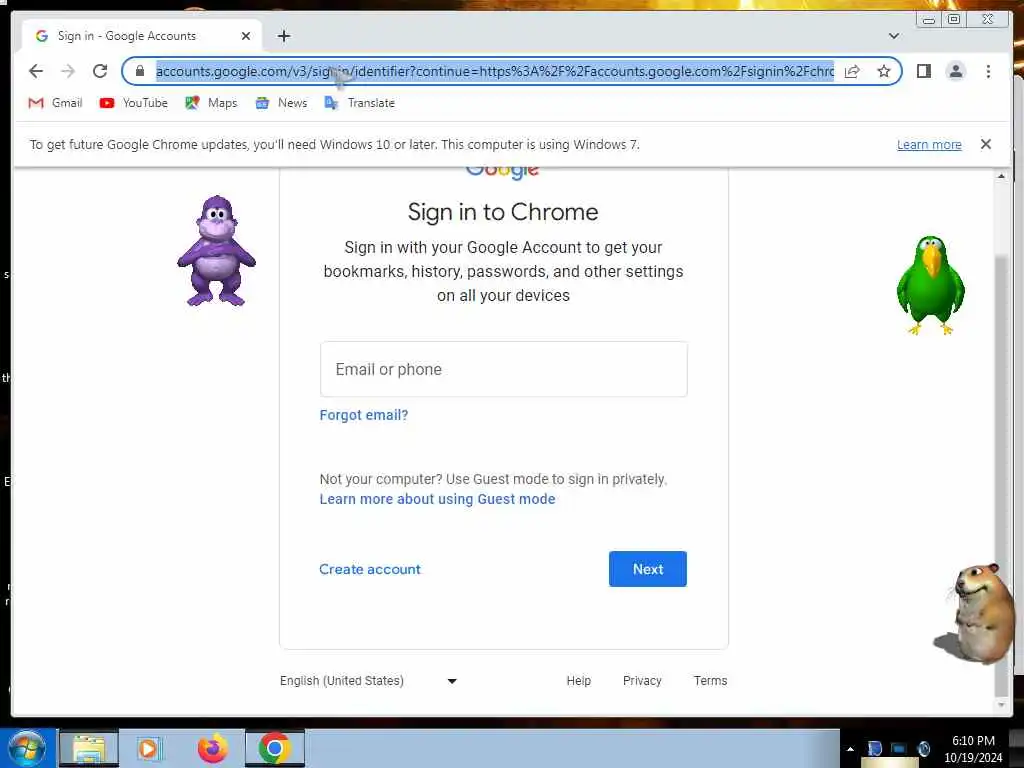This screenshot has width=1024, height=768.
Task: Focus the Email or phone field
Action: (x=504, y=369)
